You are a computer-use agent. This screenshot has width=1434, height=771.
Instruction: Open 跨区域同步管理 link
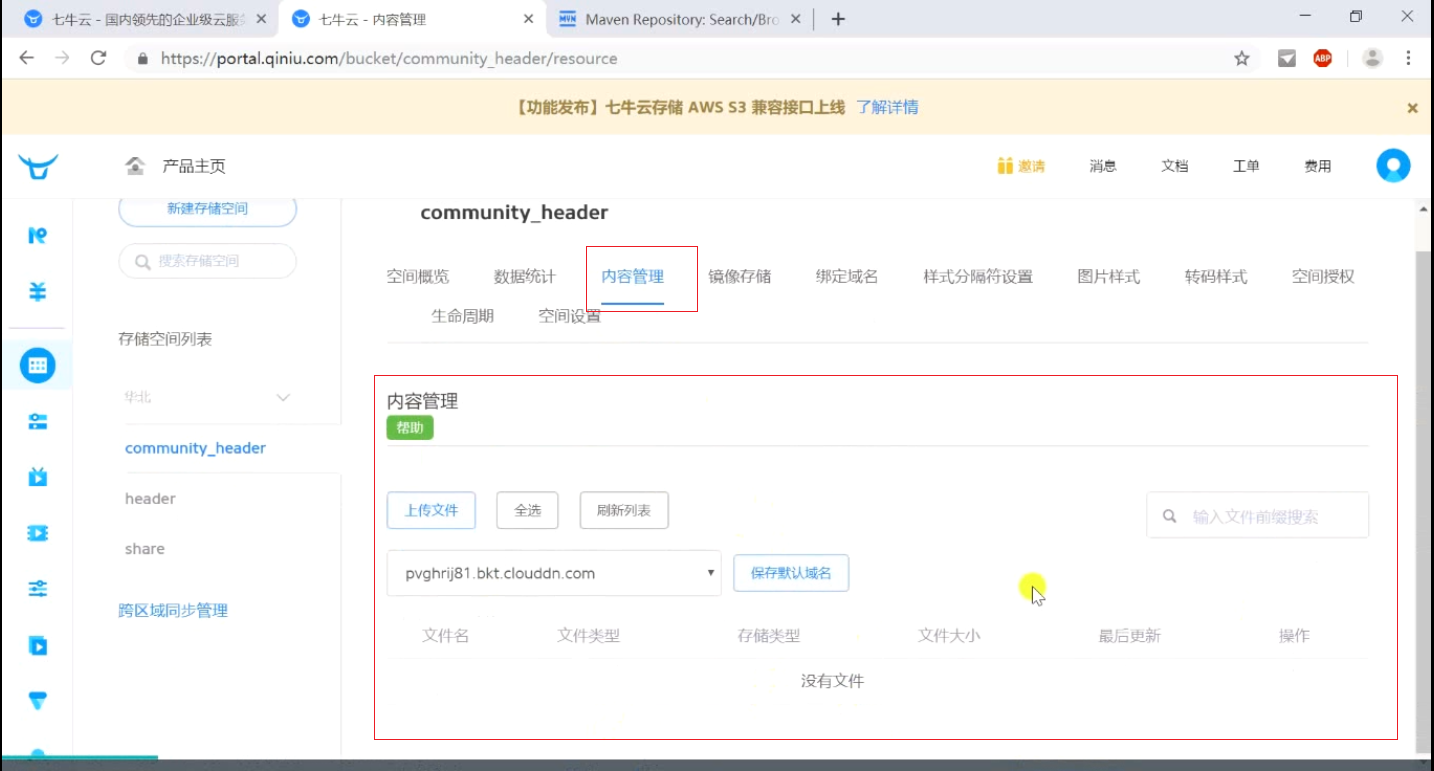tap(173, 611)
